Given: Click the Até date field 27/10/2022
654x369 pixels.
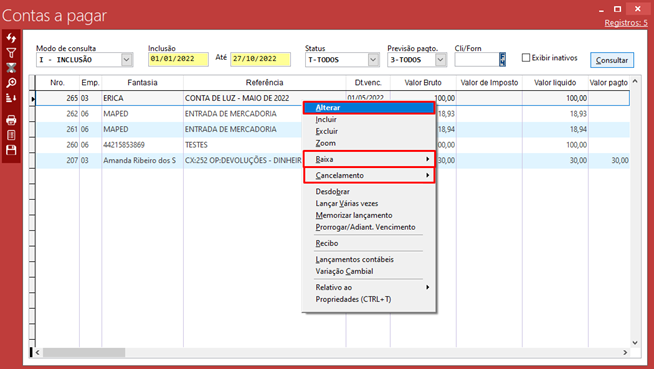Looking at the screenshot, I should tap(261, 59).
